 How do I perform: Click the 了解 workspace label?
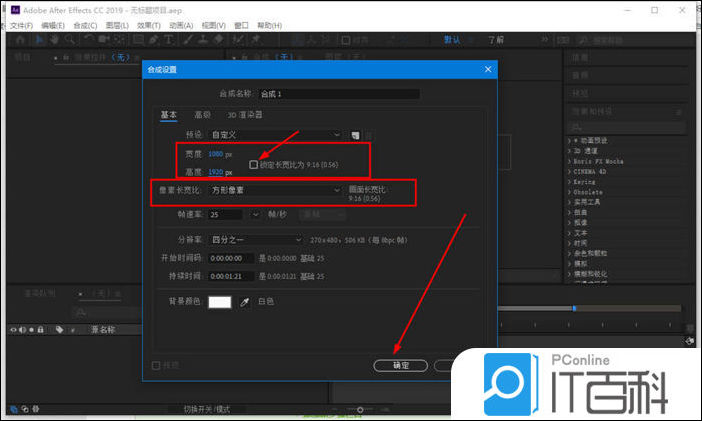[x=496, y=40]
